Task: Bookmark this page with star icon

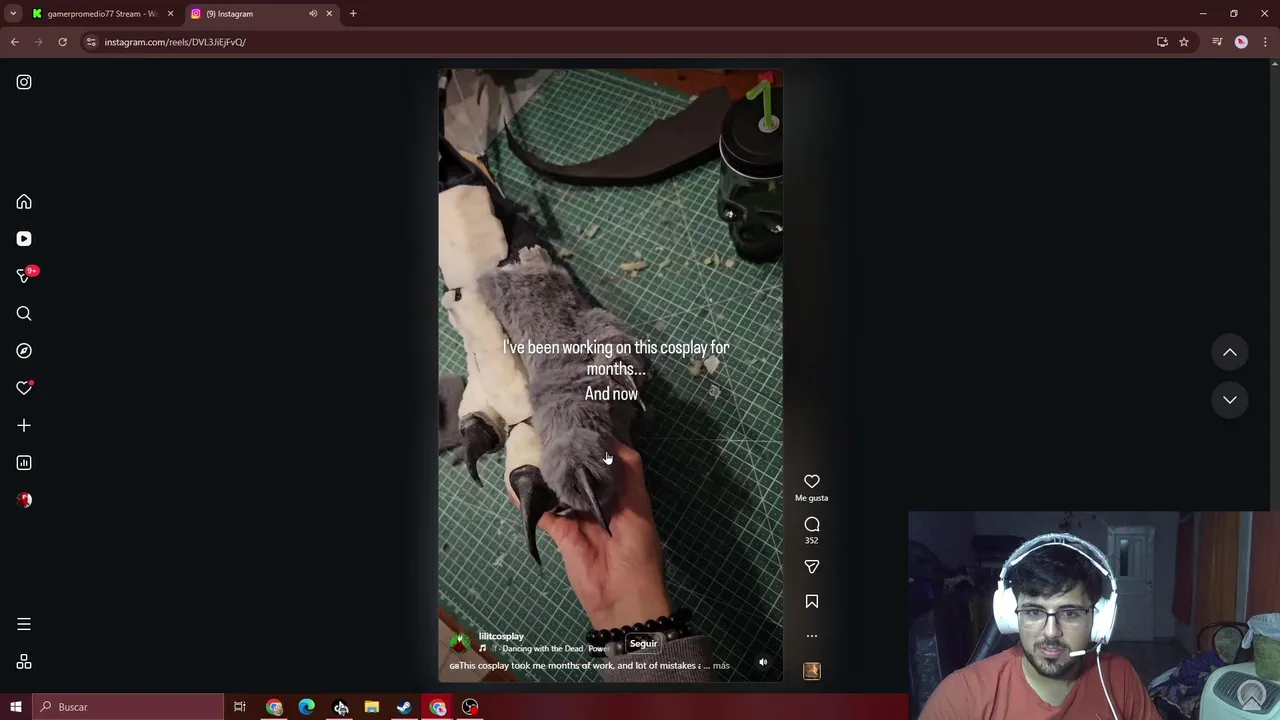Action: pyautogui.click(x=1184, y=42)
